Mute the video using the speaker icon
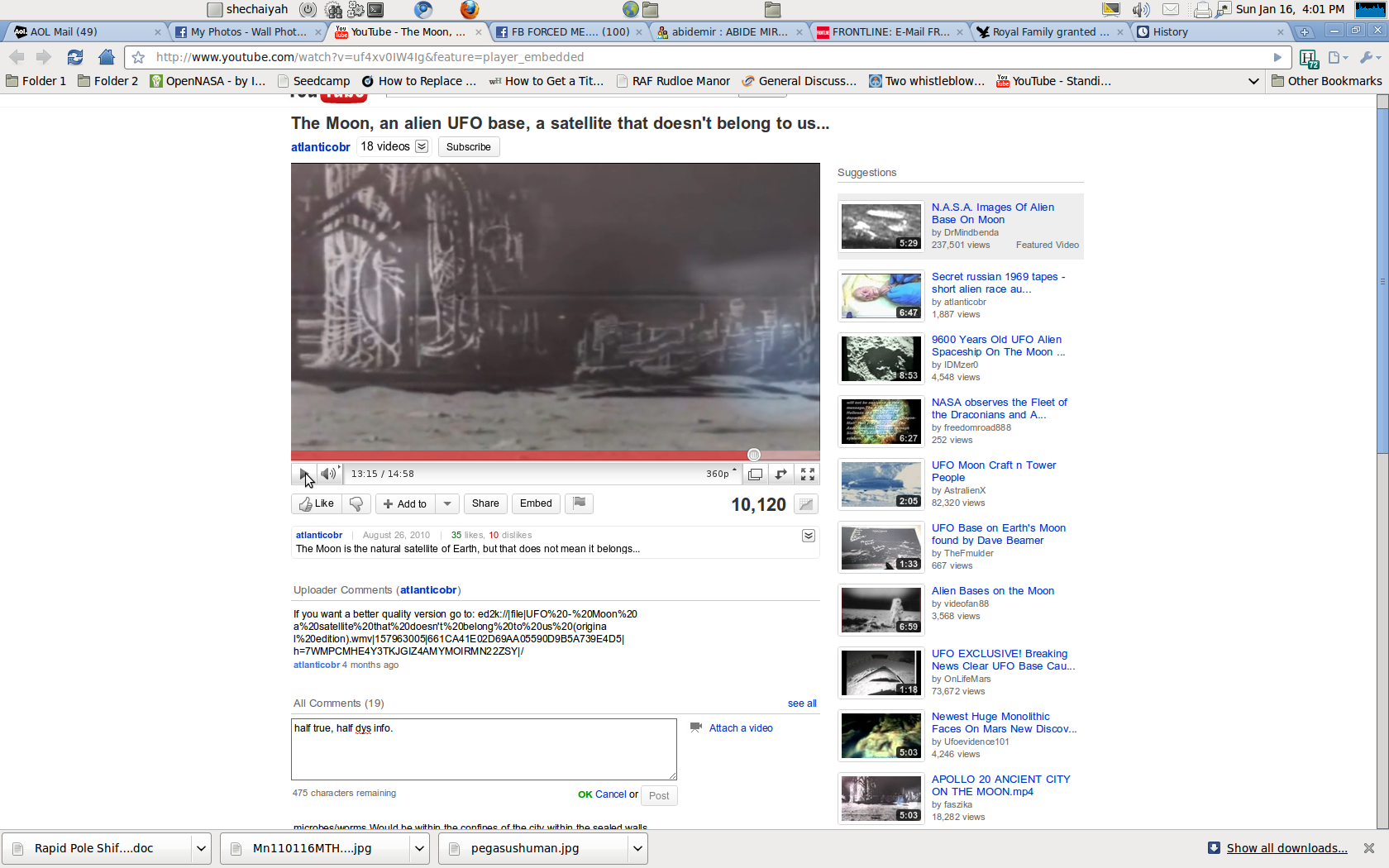Screen dimensions: 1389x868 [x=329, y=474]
